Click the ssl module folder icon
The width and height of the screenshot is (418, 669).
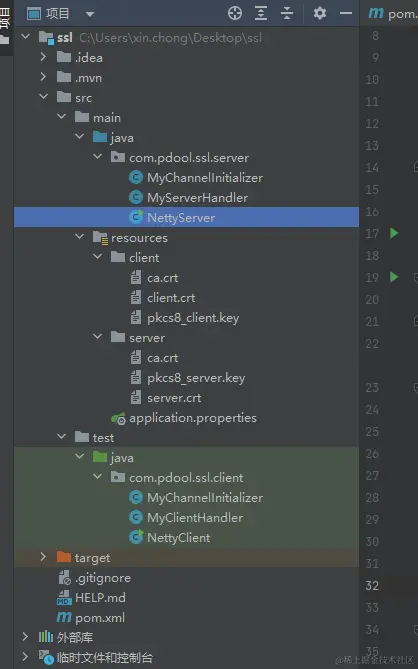(46, 38)
